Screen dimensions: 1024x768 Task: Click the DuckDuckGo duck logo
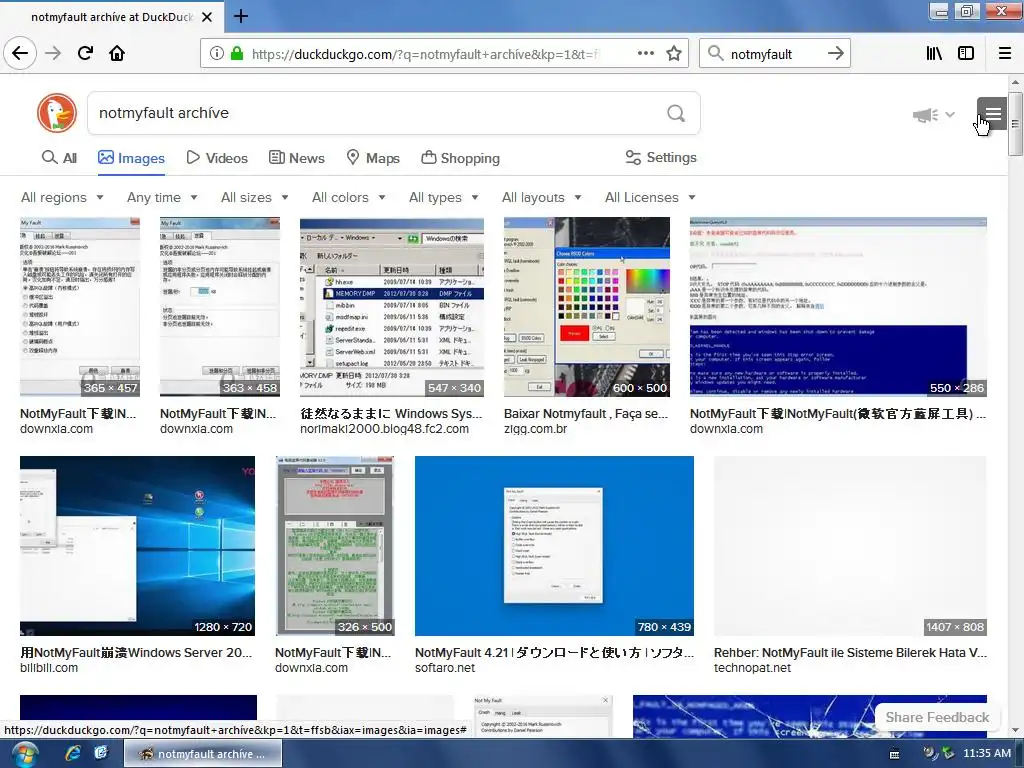57,113
